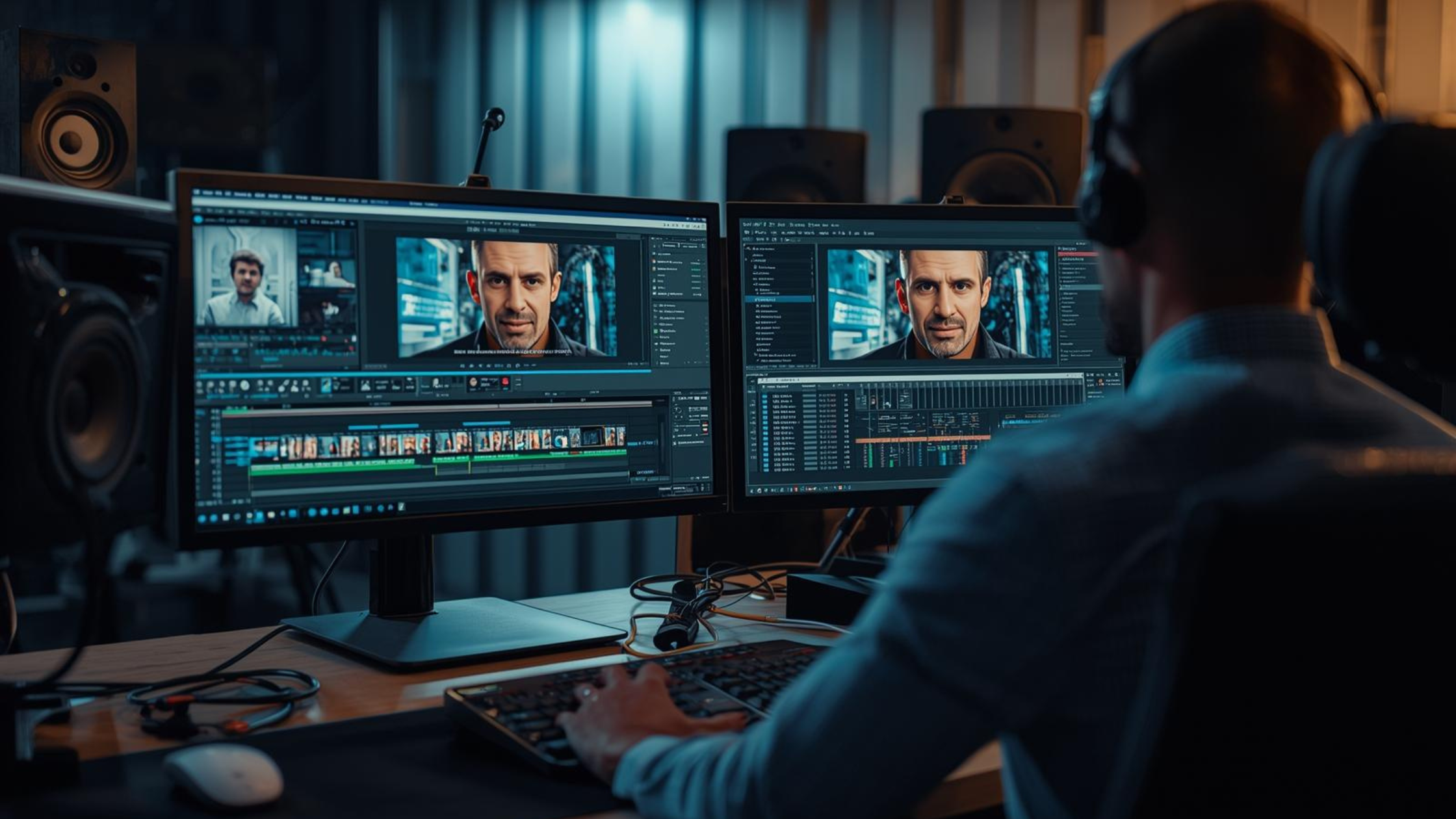
Task: Click the mountain image icon in middle toolbar
Action: pos(365,385)
